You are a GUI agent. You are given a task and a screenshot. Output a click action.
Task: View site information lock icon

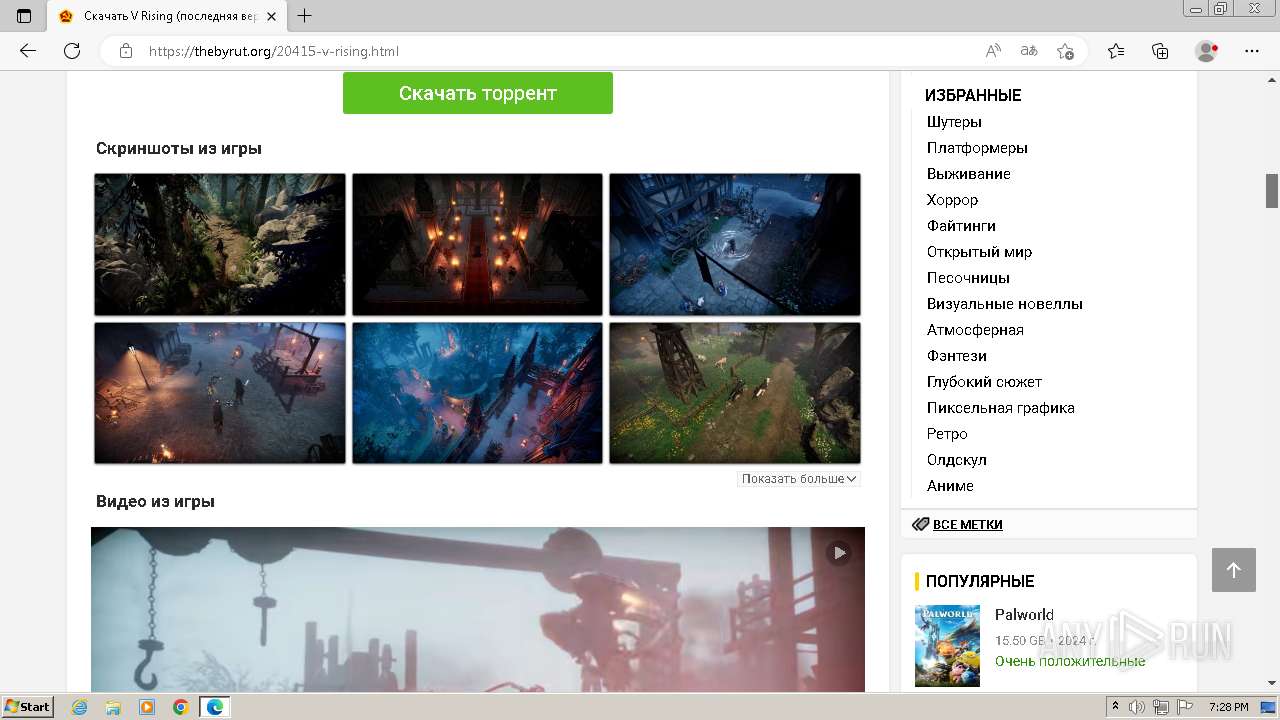click(126, 51)
